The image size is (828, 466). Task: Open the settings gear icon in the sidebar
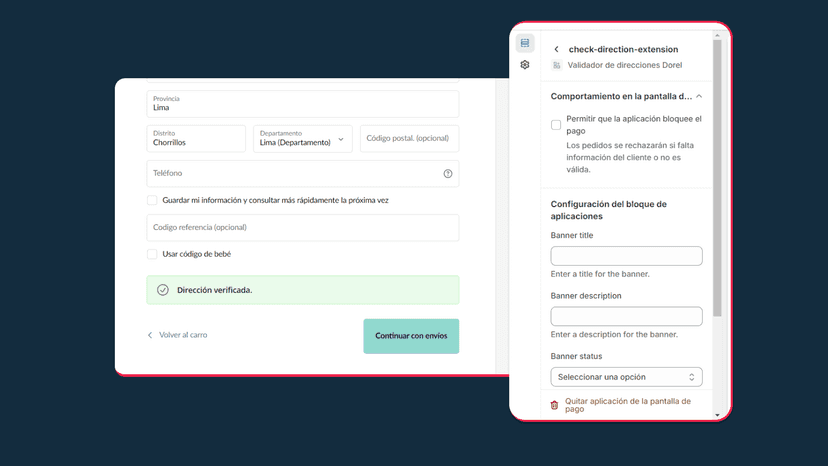(x=525, y=64)
